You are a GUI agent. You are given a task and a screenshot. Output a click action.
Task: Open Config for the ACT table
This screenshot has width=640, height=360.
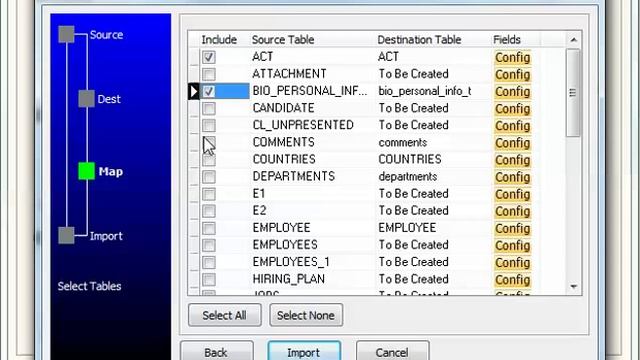point(513,58)
